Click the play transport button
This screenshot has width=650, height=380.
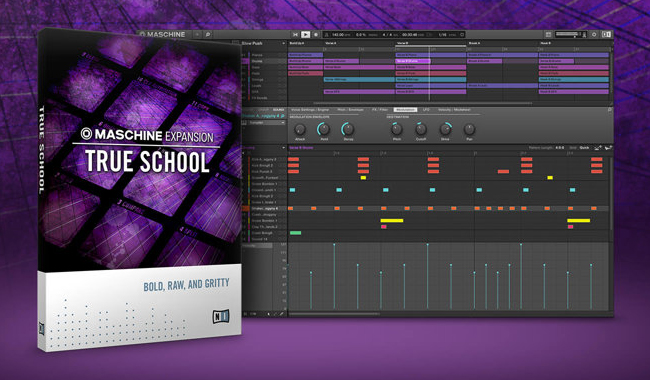306,35
